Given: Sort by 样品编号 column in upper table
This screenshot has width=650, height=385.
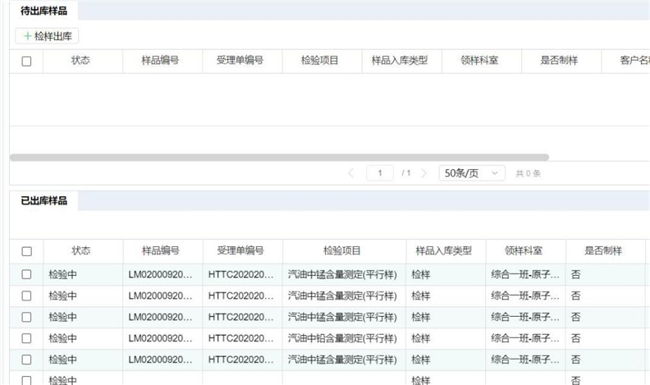Looking at the screenshot, I should pos(160,61).
